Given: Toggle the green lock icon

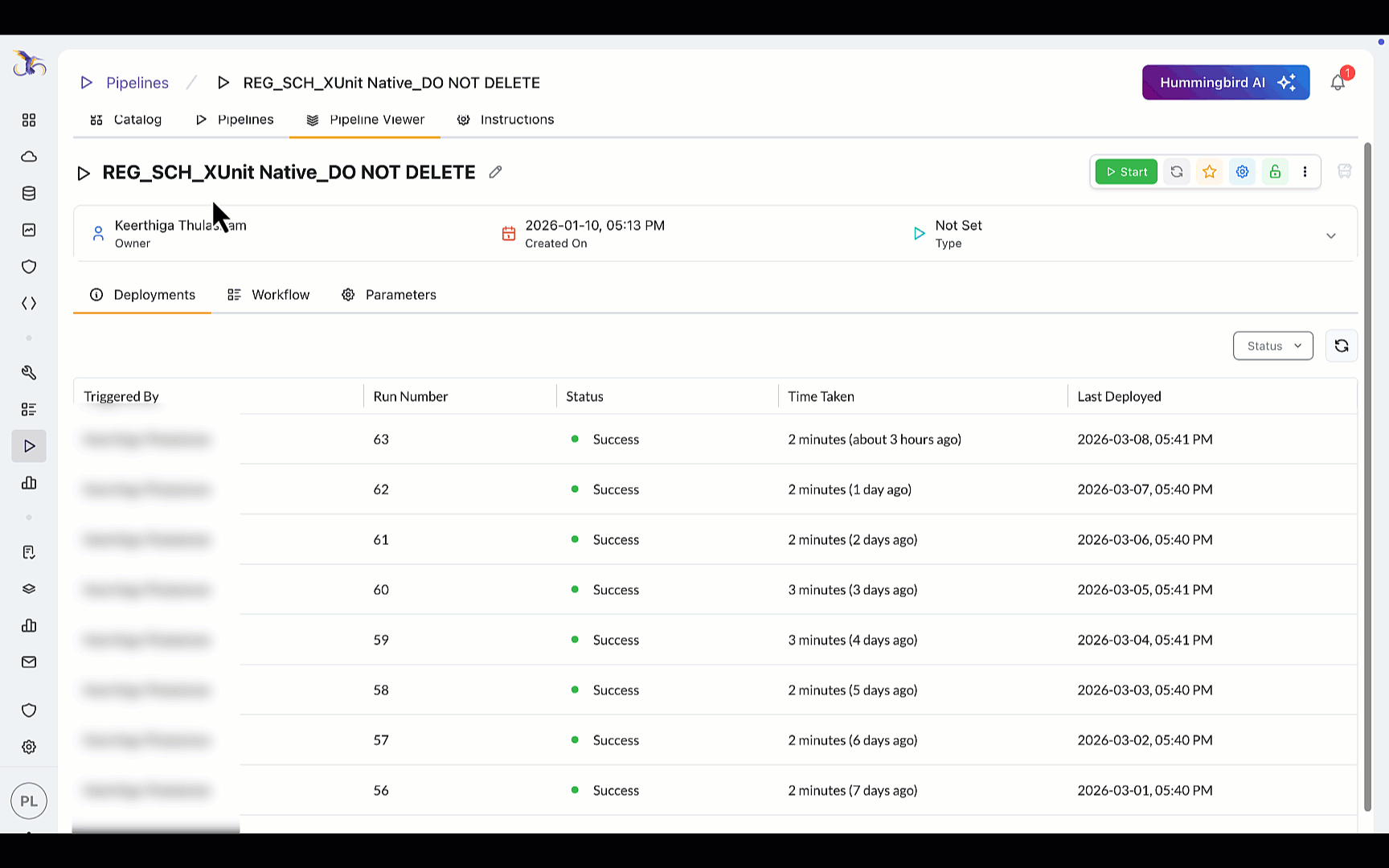Looking at the screenshot, I should point(1275,172).
